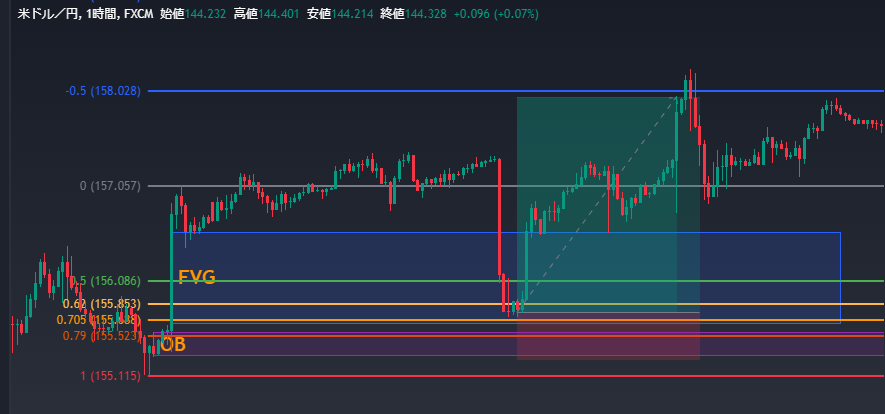Click the 高値 high price value
885x414 pixels.
coord(280,15)
